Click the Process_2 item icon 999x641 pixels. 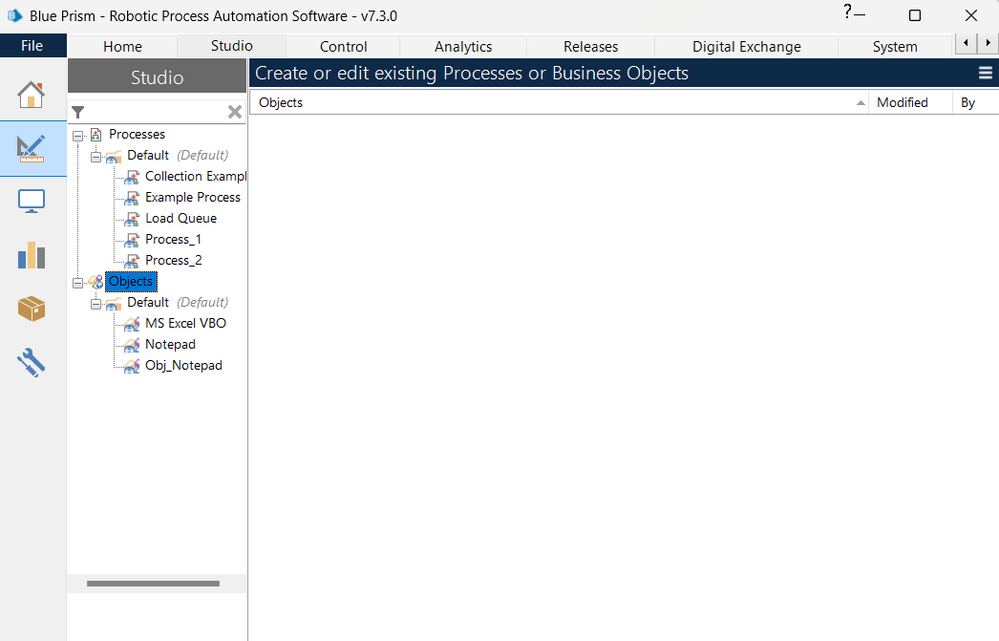click(132, 261)
